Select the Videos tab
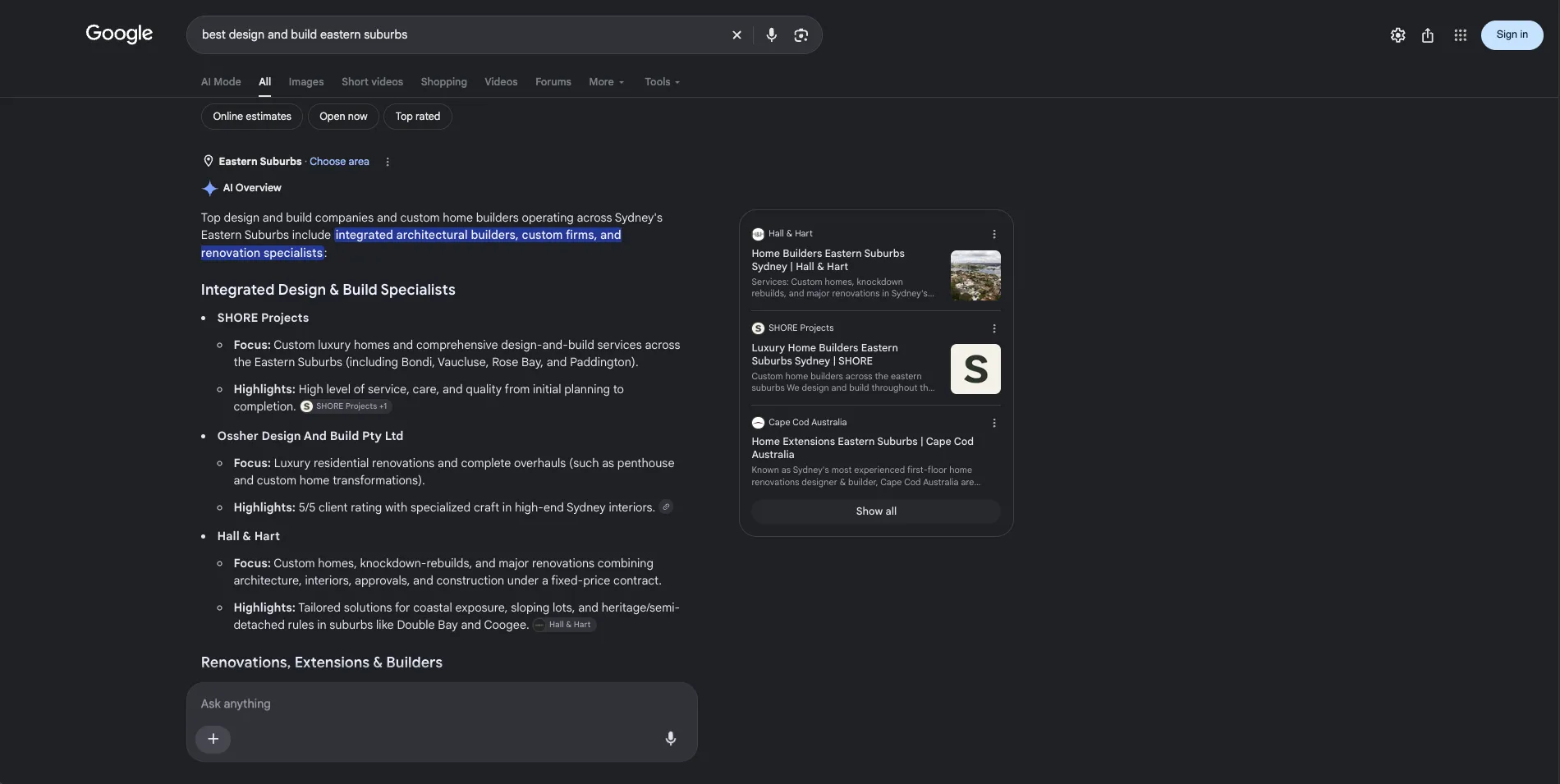 [x=501, y=82]
